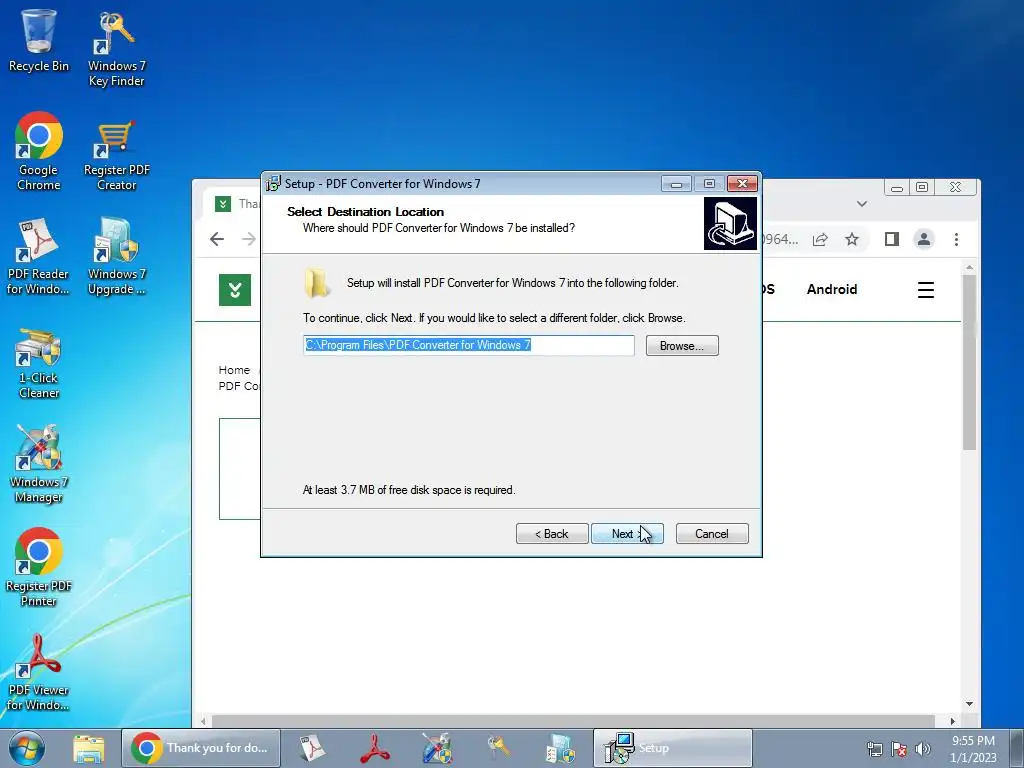Click the network tray icon
The width and height of the screenshot is (1024, 768).
click(874, 749)
